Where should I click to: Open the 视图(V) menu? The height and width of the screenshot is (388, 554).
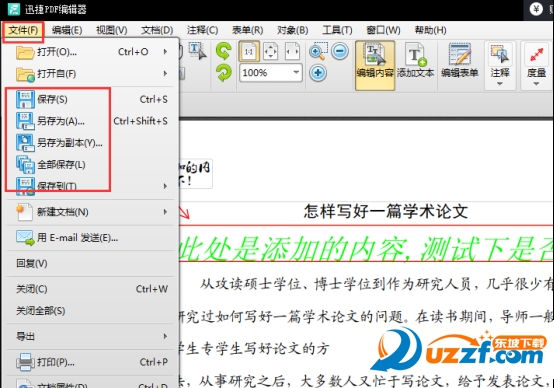point(112,30)
